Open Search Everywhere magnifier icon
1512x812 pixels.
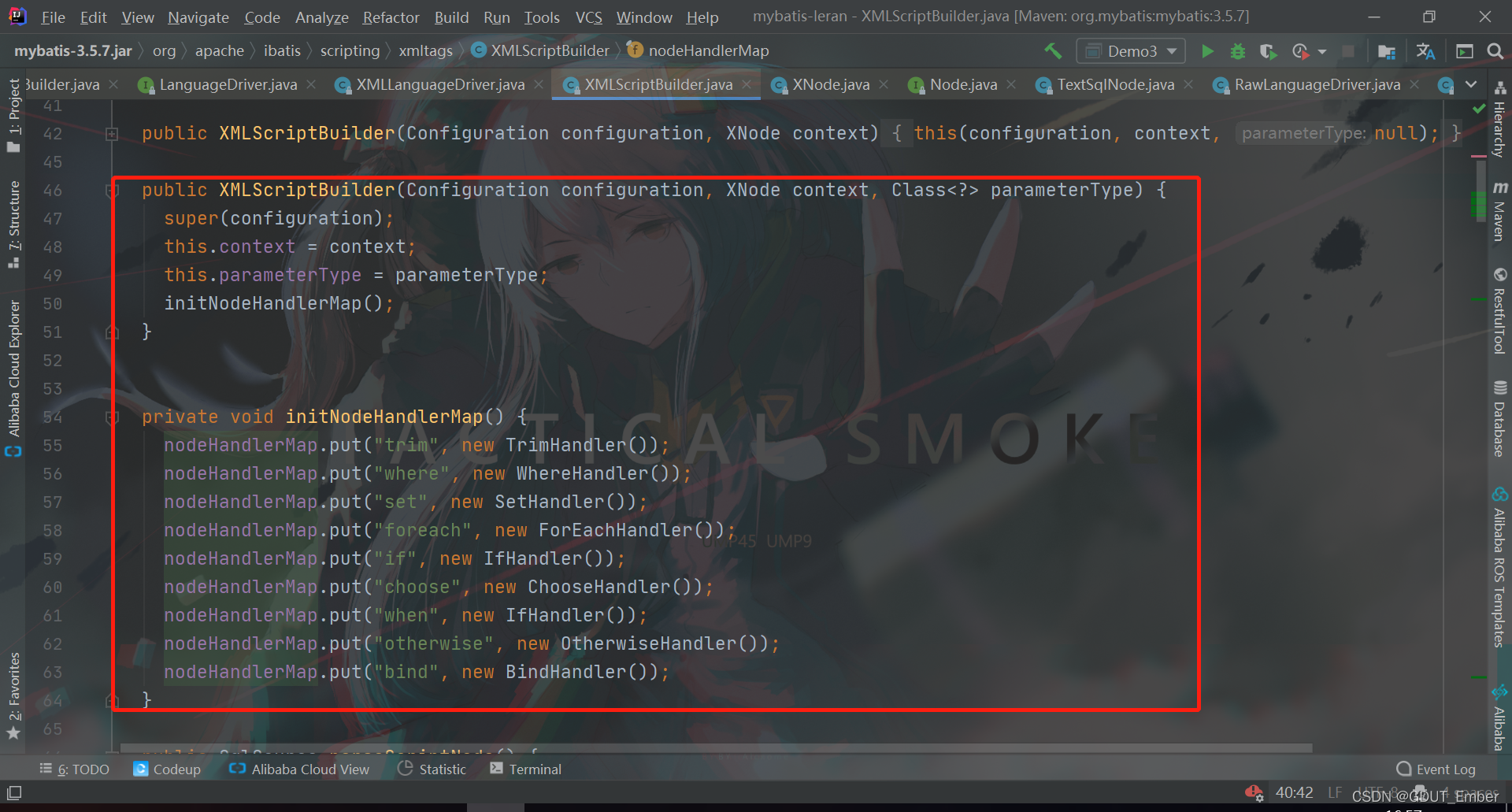coord(1495,51)
